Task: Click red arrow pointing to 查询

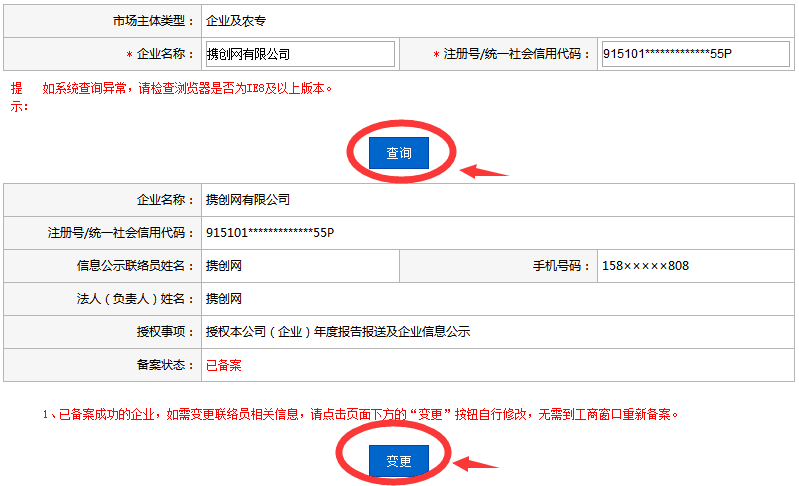Action: [485, 170]
